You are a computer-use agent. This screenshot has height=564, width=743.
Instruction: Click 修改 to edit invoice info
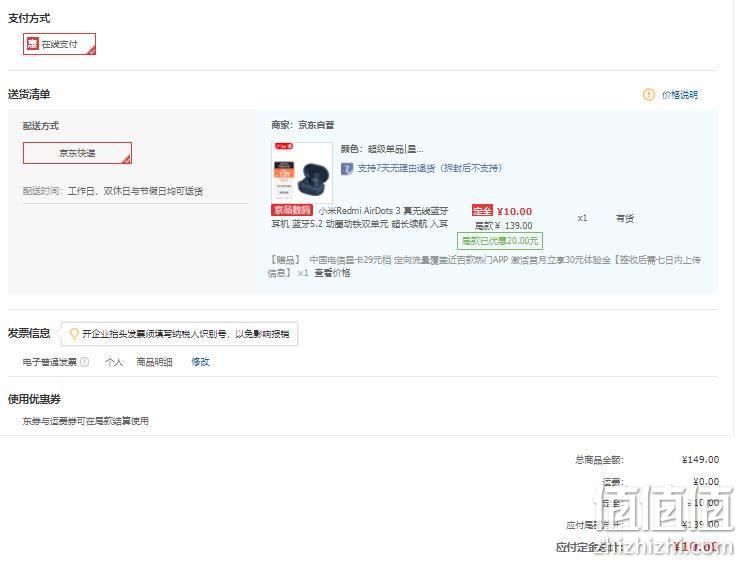200,362
